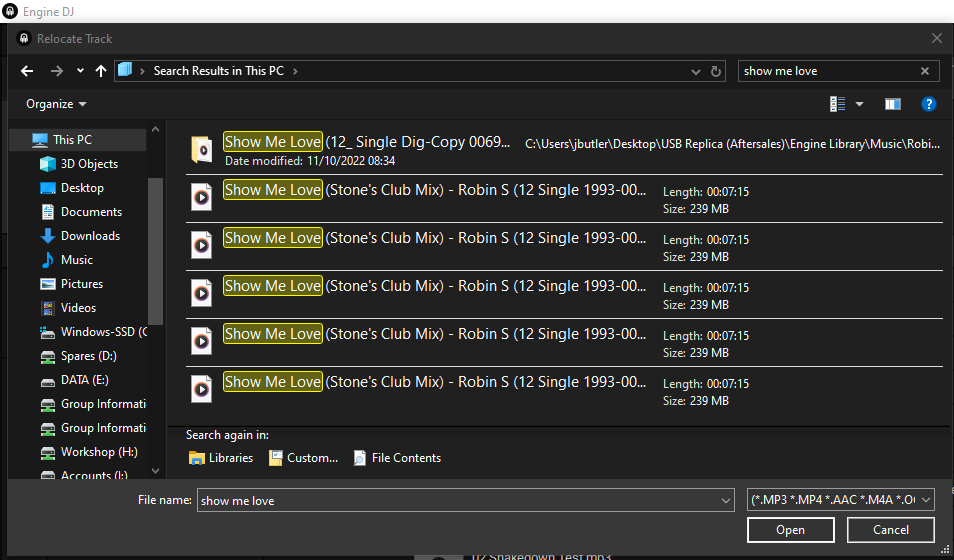Expand the breadcrumb arrow after This PC
This screenshot has height=560, width=954.
click(296, 71)
